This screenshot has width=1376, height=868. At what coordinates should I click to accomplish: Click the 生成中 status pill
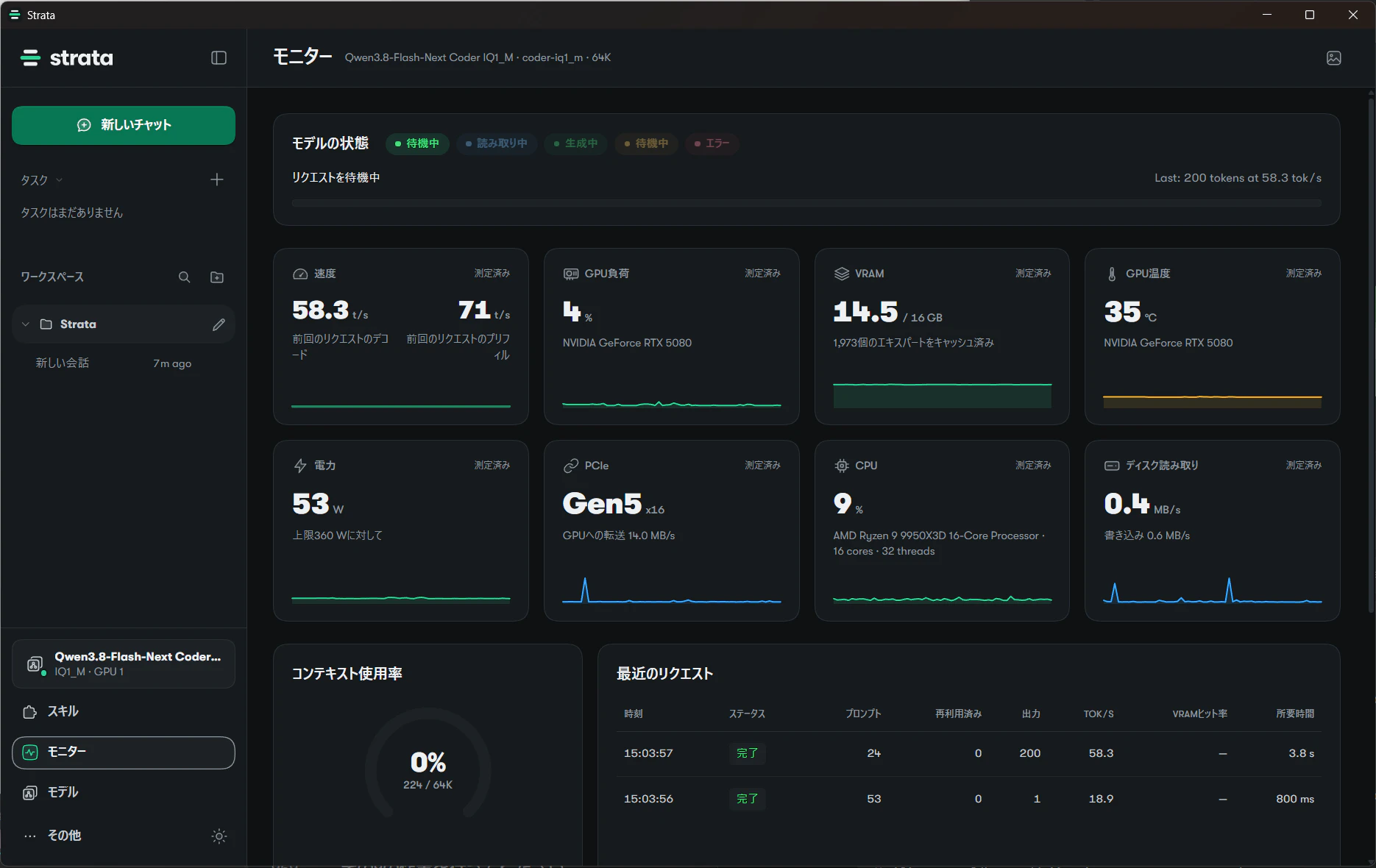pyautogui.click(x=576, y=143)
